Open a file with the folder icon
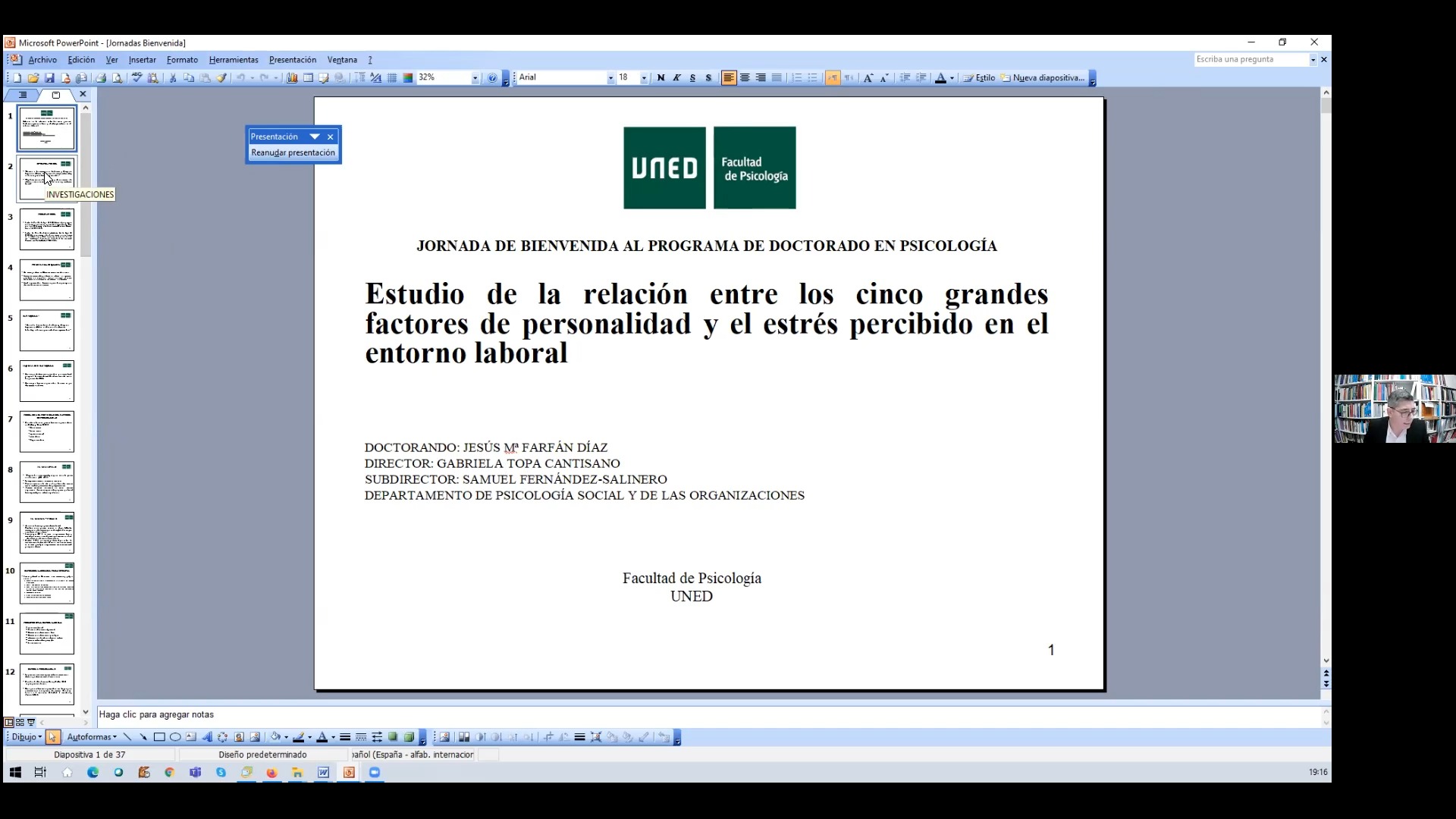Screen dimensions: 1456x819 tap(33, 78)
